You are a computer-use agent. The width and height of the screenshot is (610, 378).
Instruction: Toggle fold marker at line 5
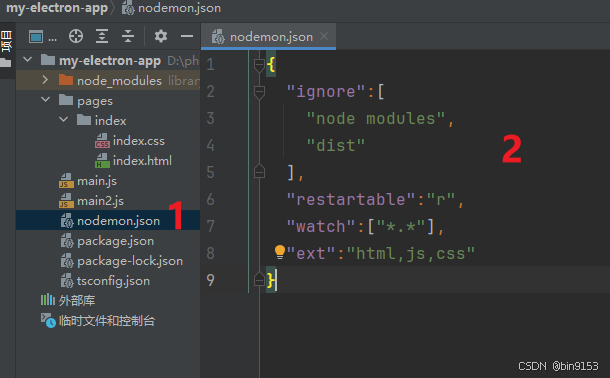[259, 171]
